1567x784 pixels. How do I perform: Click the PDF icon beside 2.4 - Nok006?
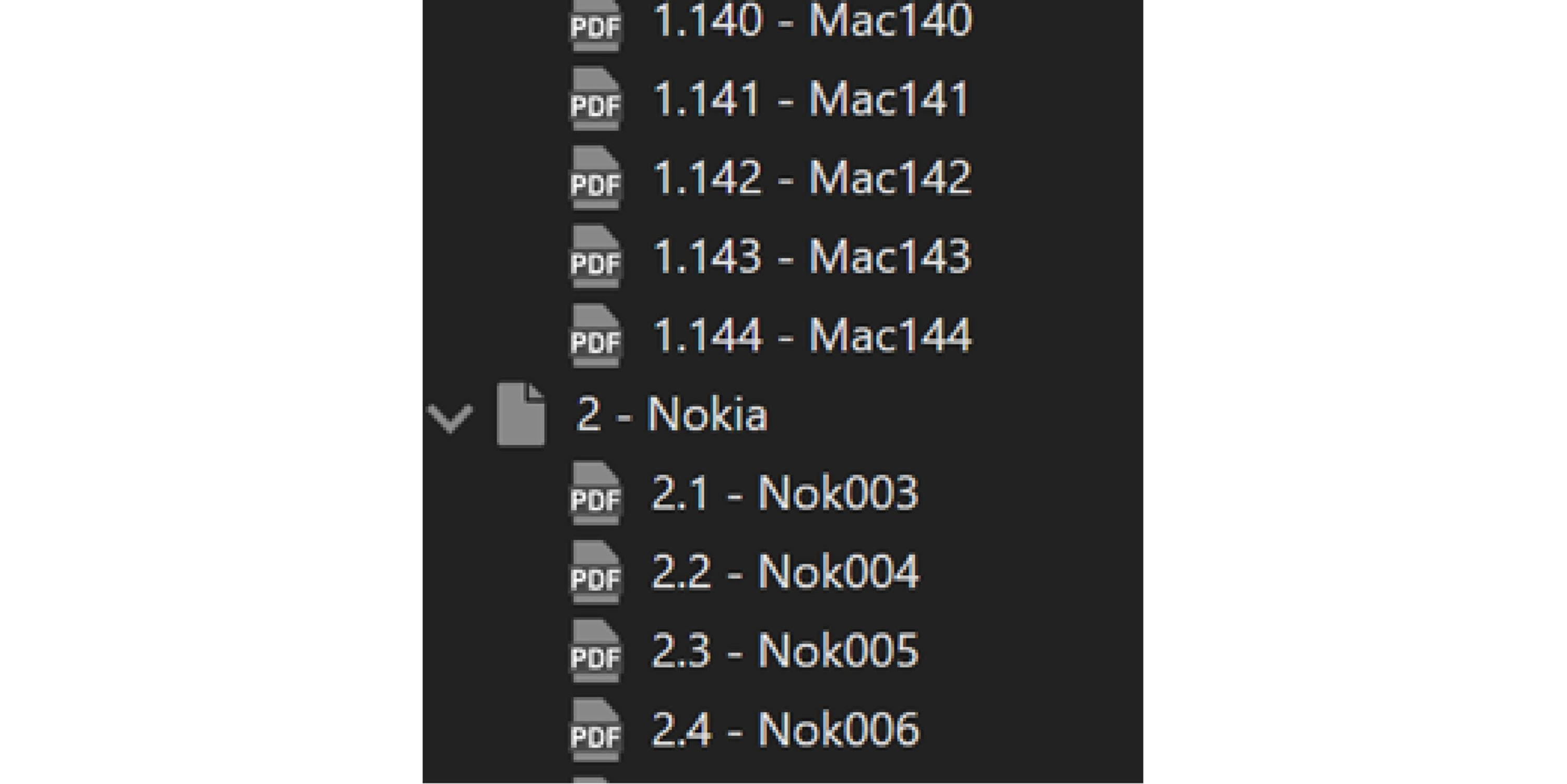595,729
